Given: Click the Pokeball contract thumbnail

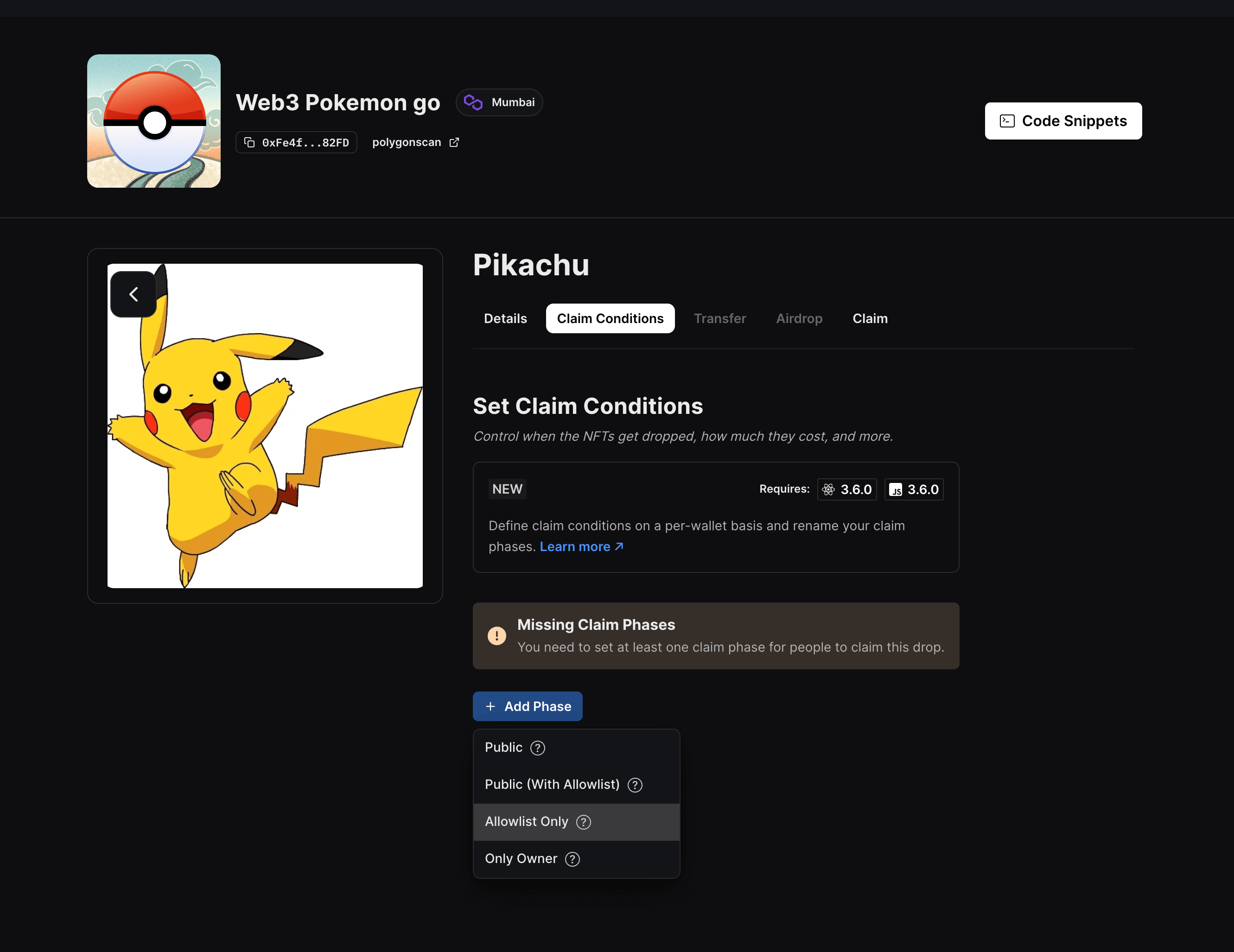Looking at the screenshot, I should click(x=154, y=121).
